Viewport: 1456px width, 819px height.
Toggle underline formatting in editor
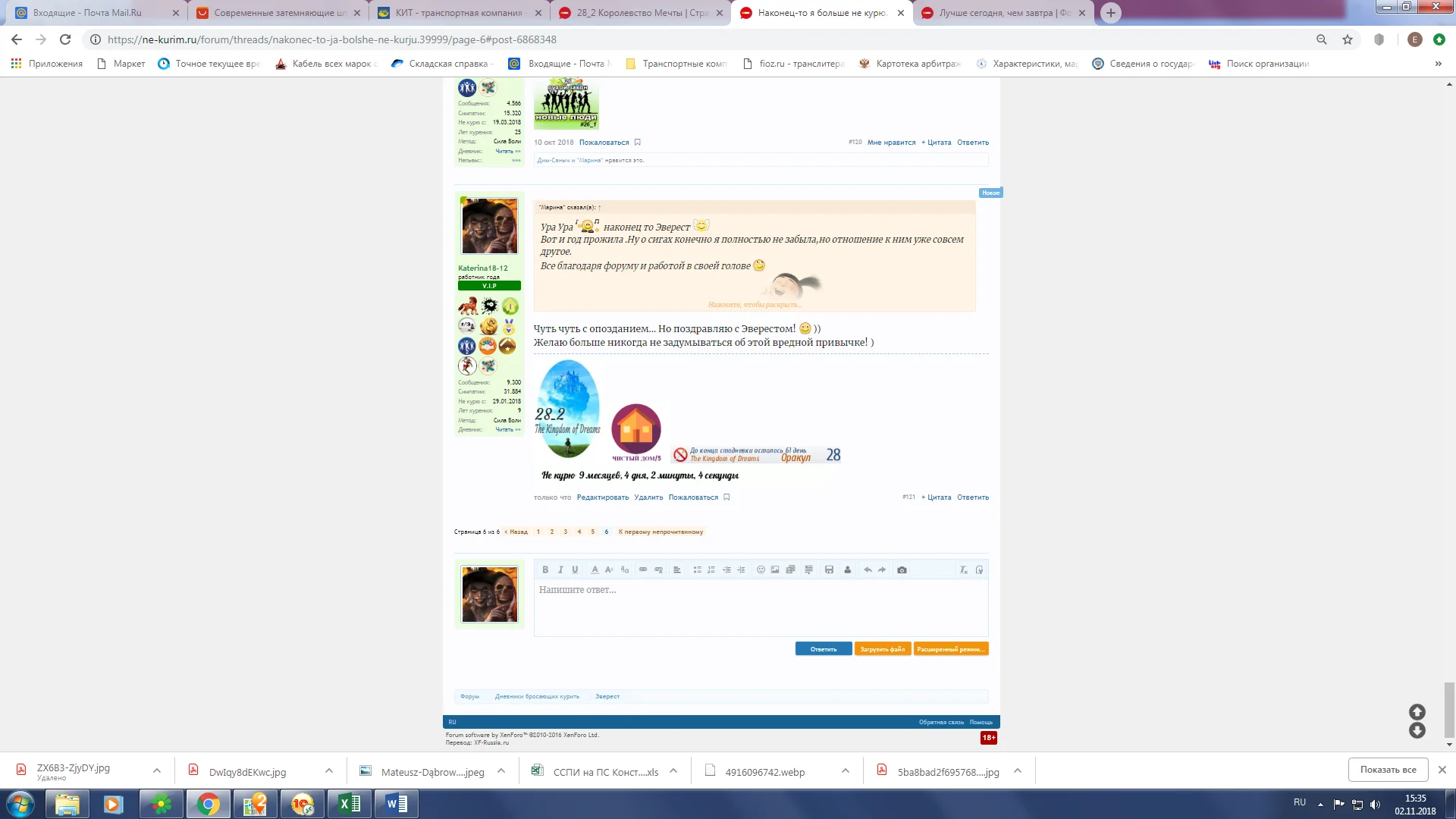[x=575, y=570]
